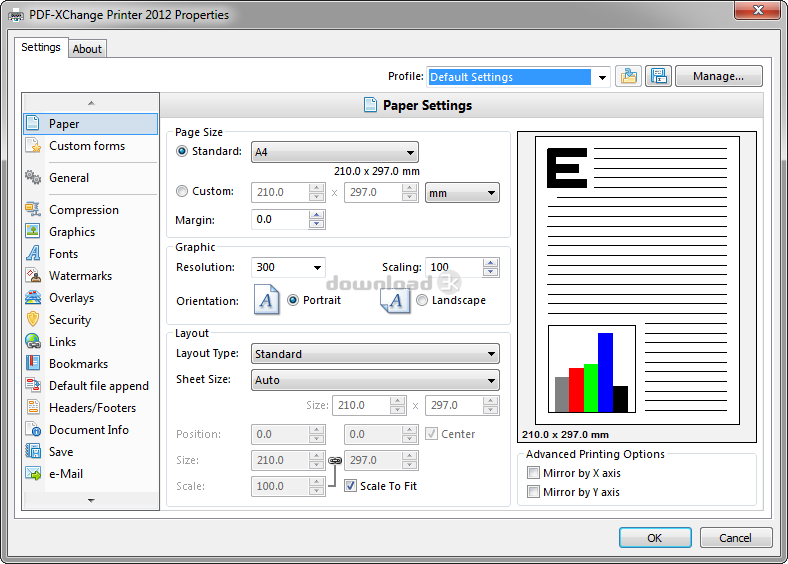788x564 pixels.
Task: Click the Fonts letter A icon
Action: click(x=33, y=253)
